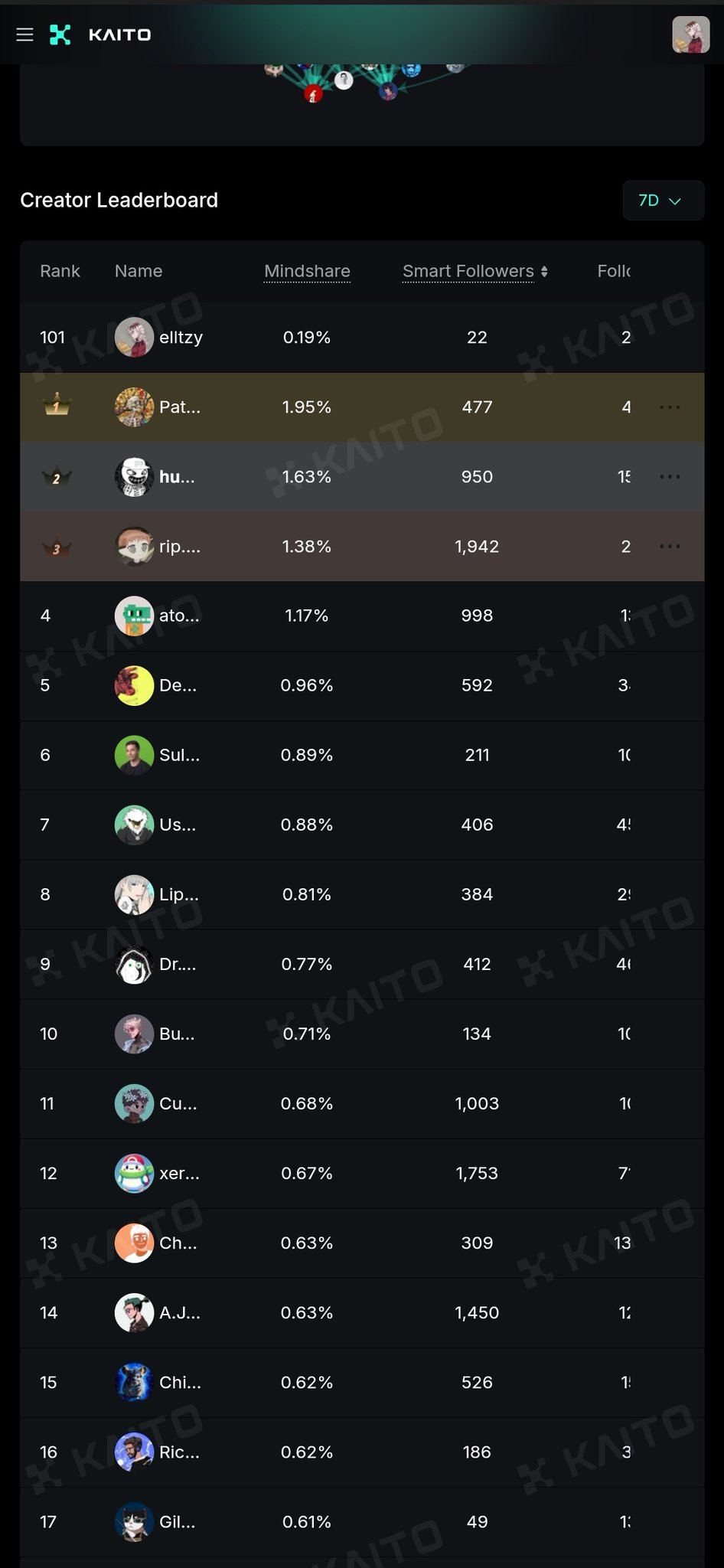Click the Name column header
The height and width of the screenshot is (1568, 724).
point(139,271)
